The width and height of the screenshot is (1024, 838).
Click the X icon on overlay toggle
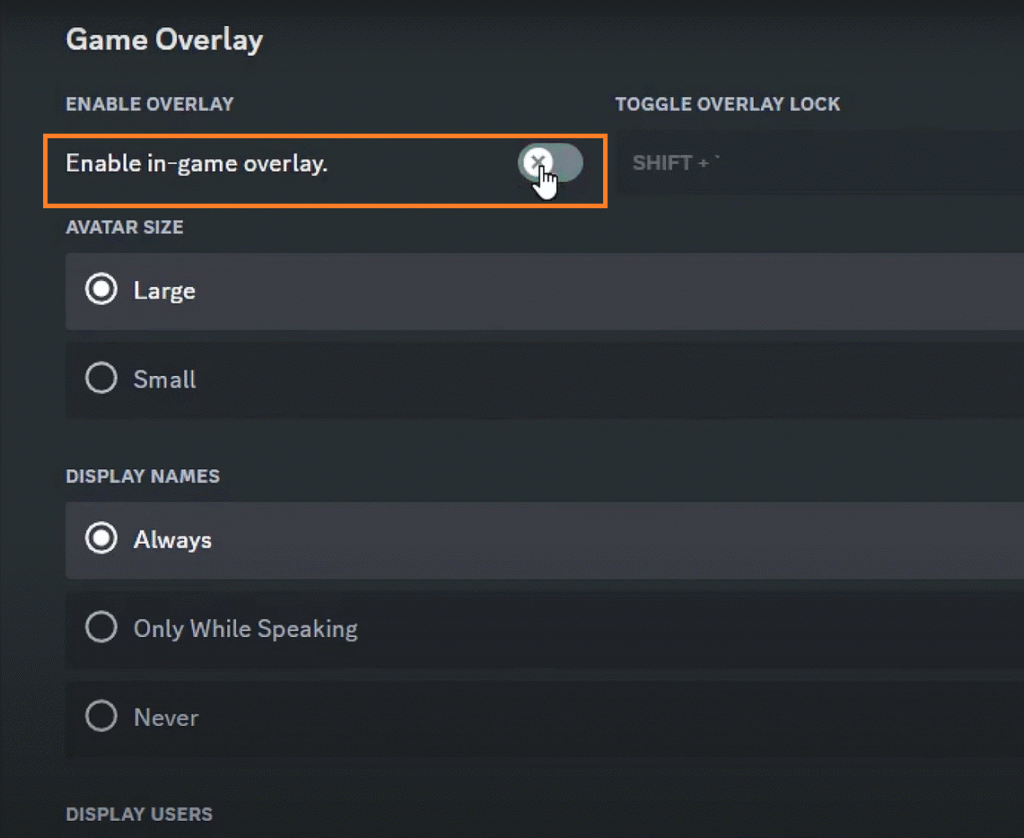[538, 161]
